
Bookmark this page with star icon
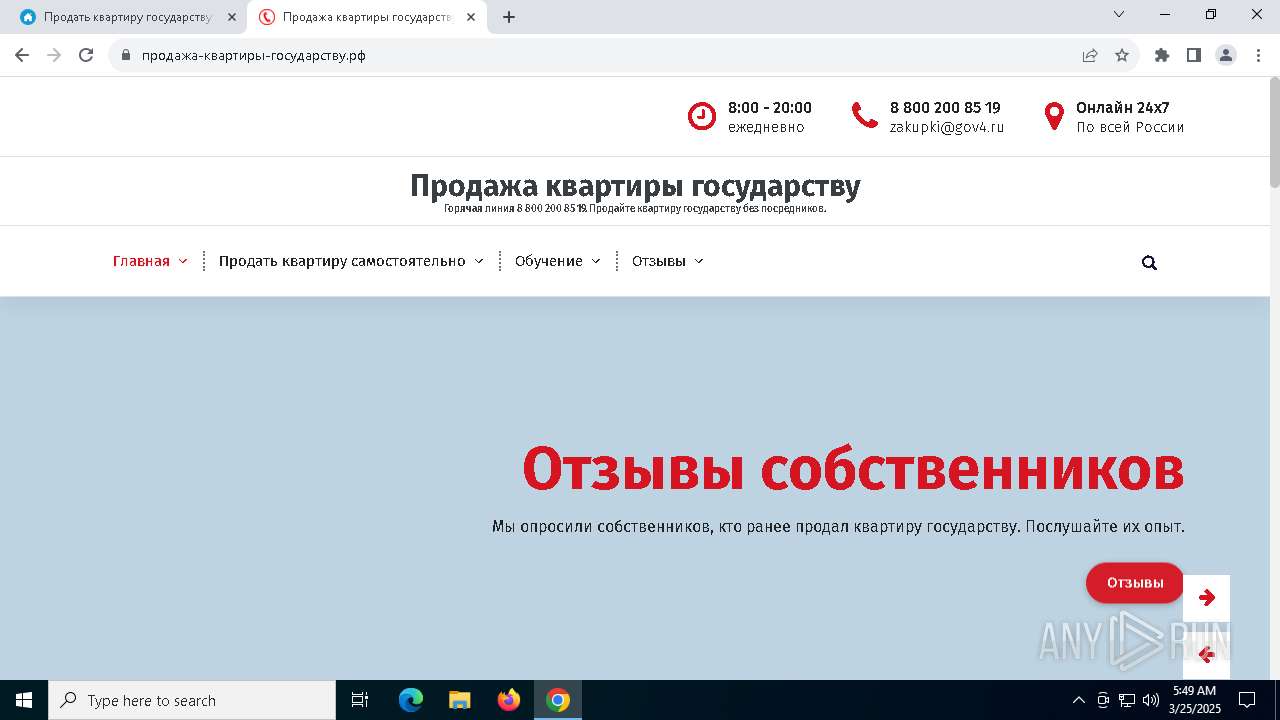[x=1122, y=55]
